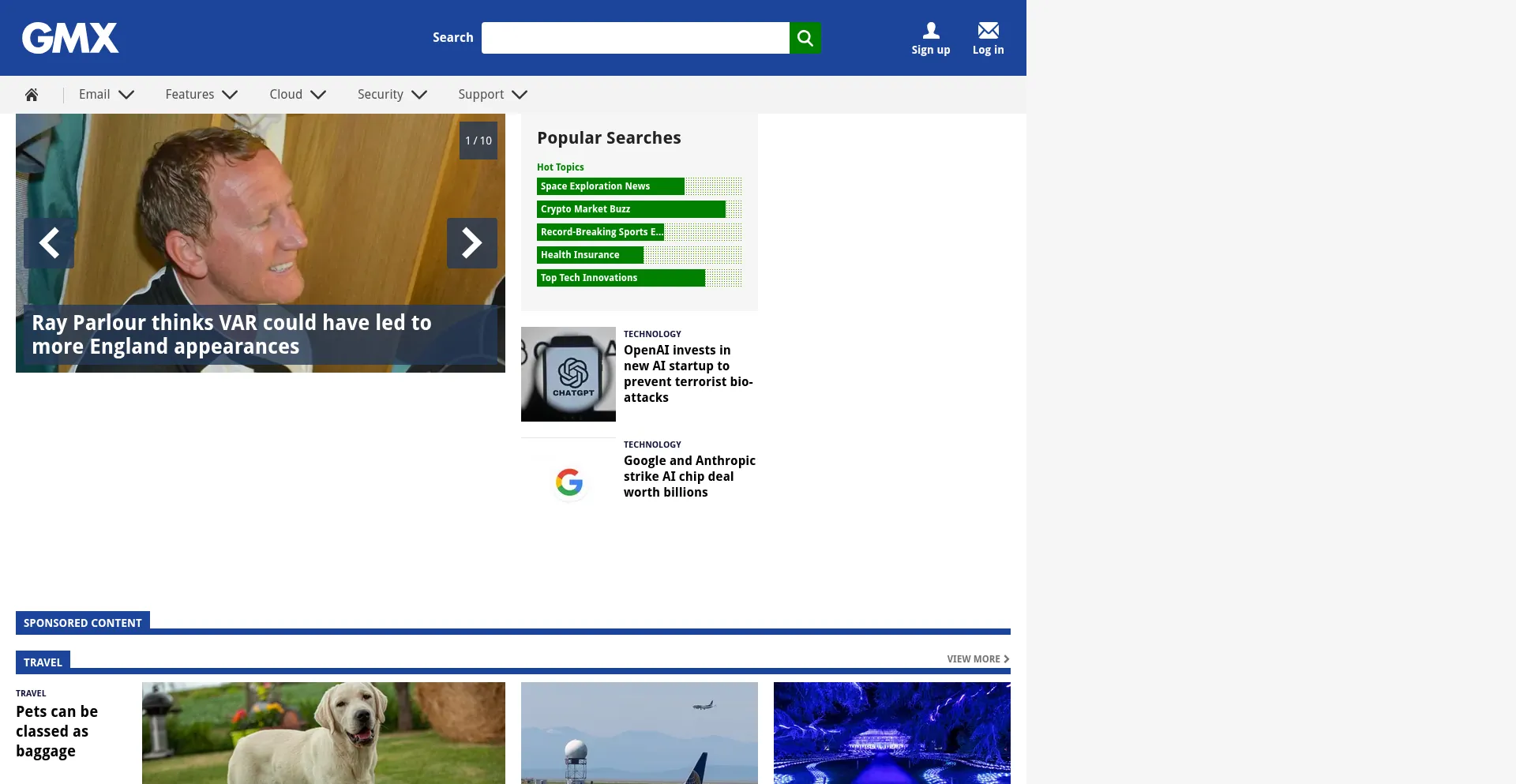Show the previous slide in carousel

[49, 243]
